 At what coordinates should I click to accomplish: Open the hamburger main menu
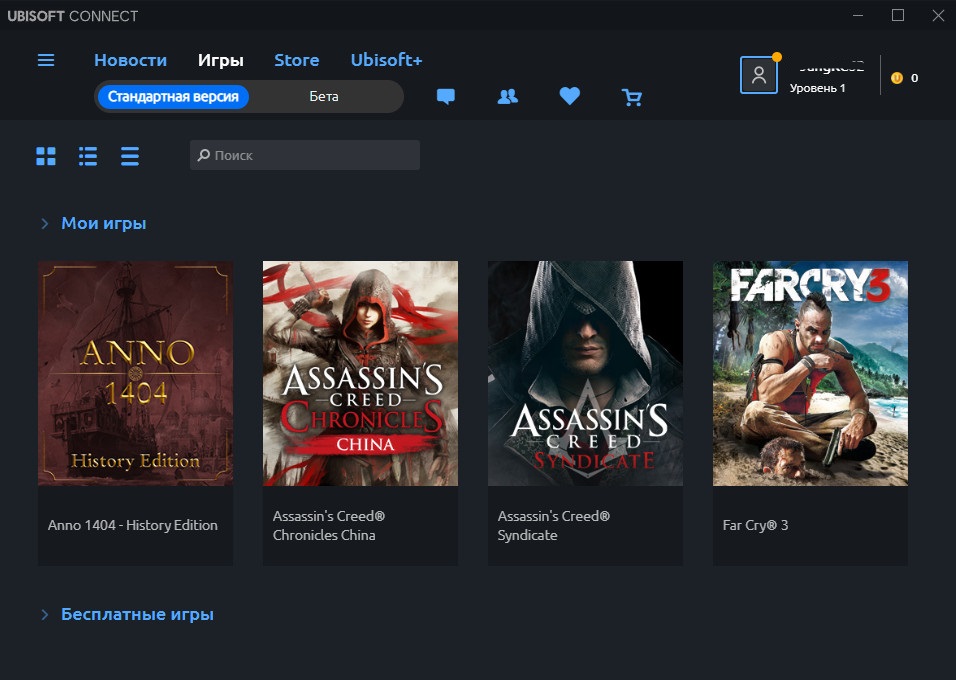46,60
